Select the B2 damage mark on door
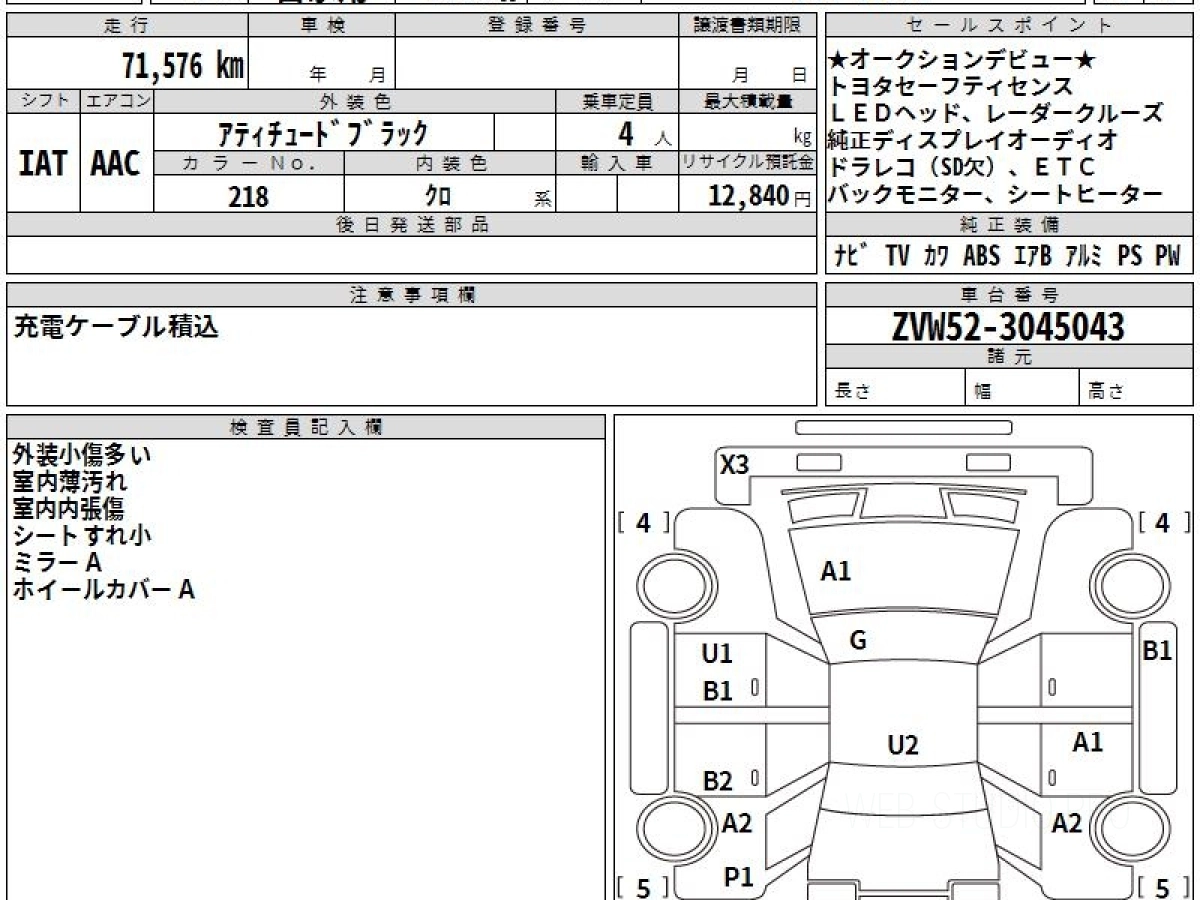This screenshot has height=900, width=1200. 718,781
